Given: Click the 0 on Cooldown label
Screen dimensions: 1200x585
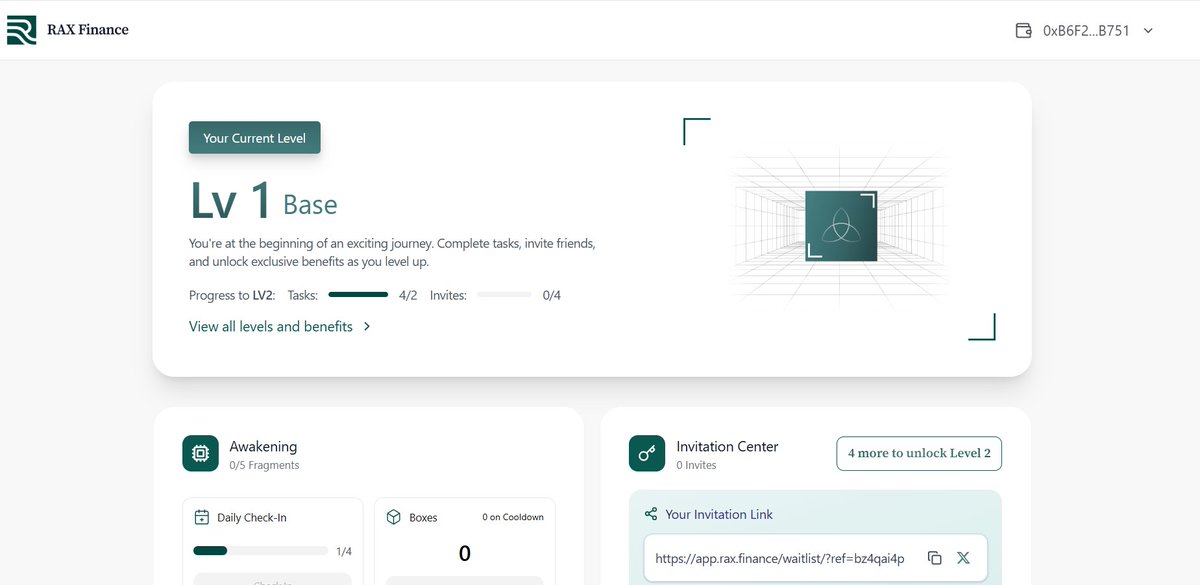Looking at the screenshot, I should point(513,517).
